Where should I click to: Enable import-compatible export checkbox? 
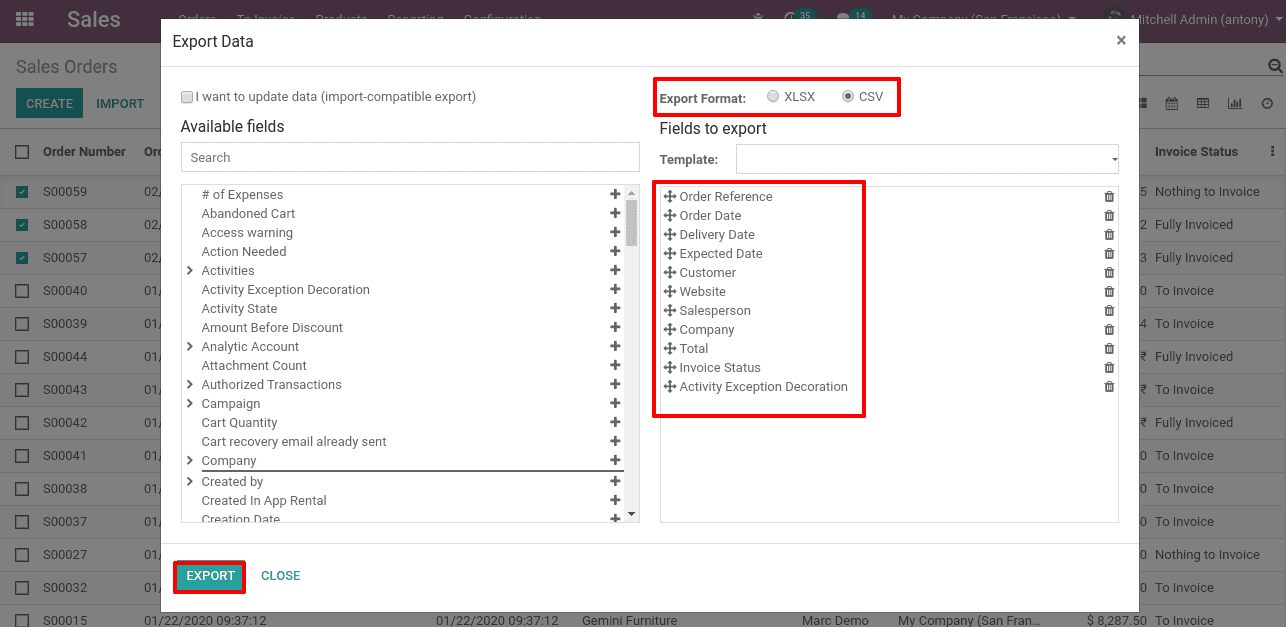(187, 97)
